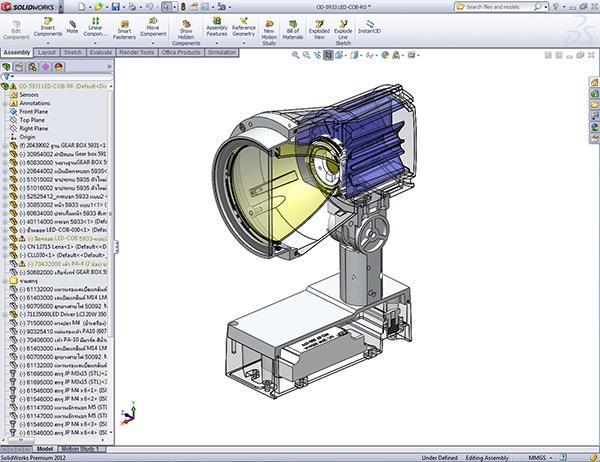Select the Model tab at bottom

[x=45, y=449]
